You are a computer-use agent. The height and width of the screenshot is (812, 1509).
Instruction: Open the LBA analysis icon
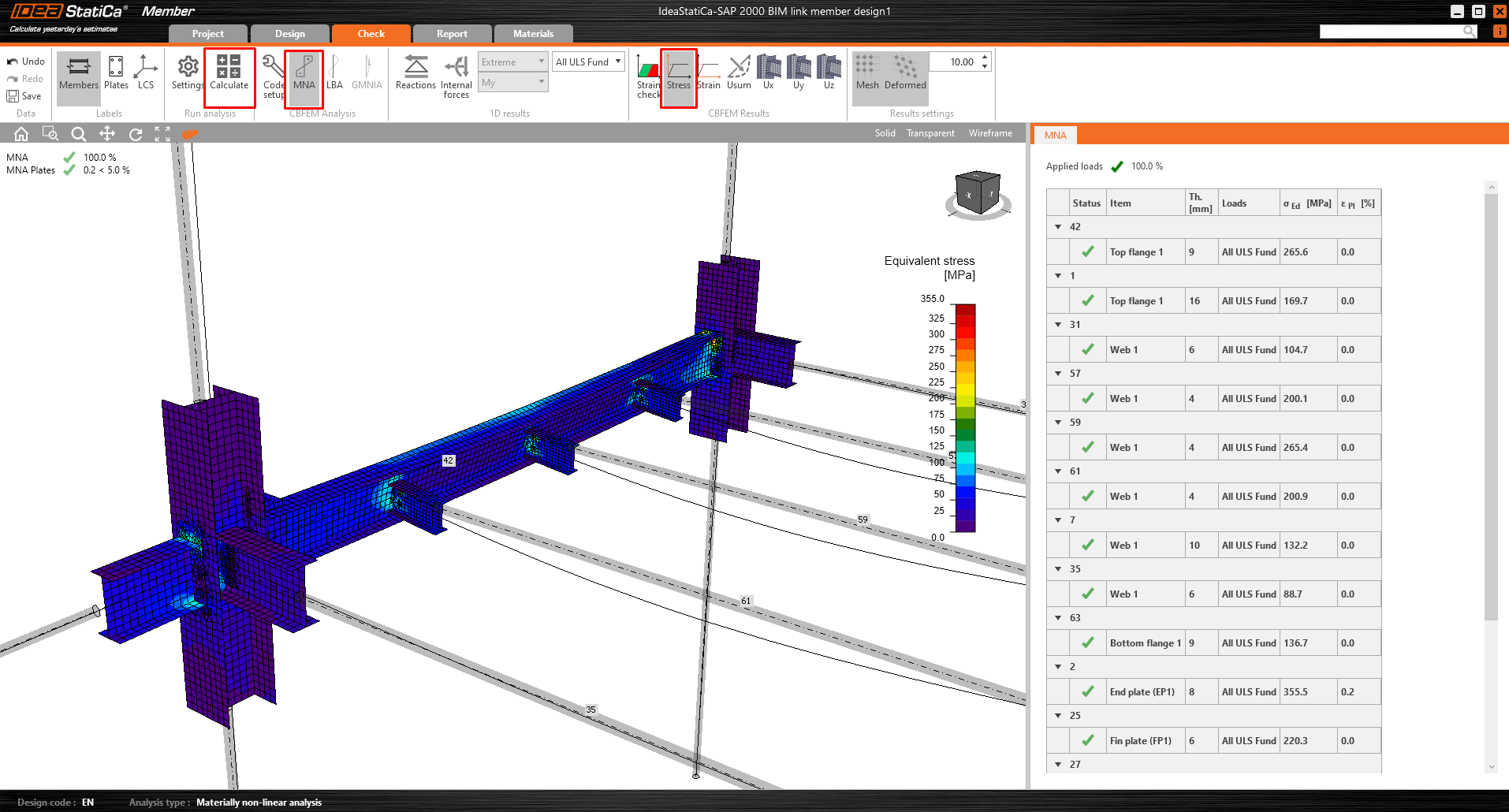[334, 73]
